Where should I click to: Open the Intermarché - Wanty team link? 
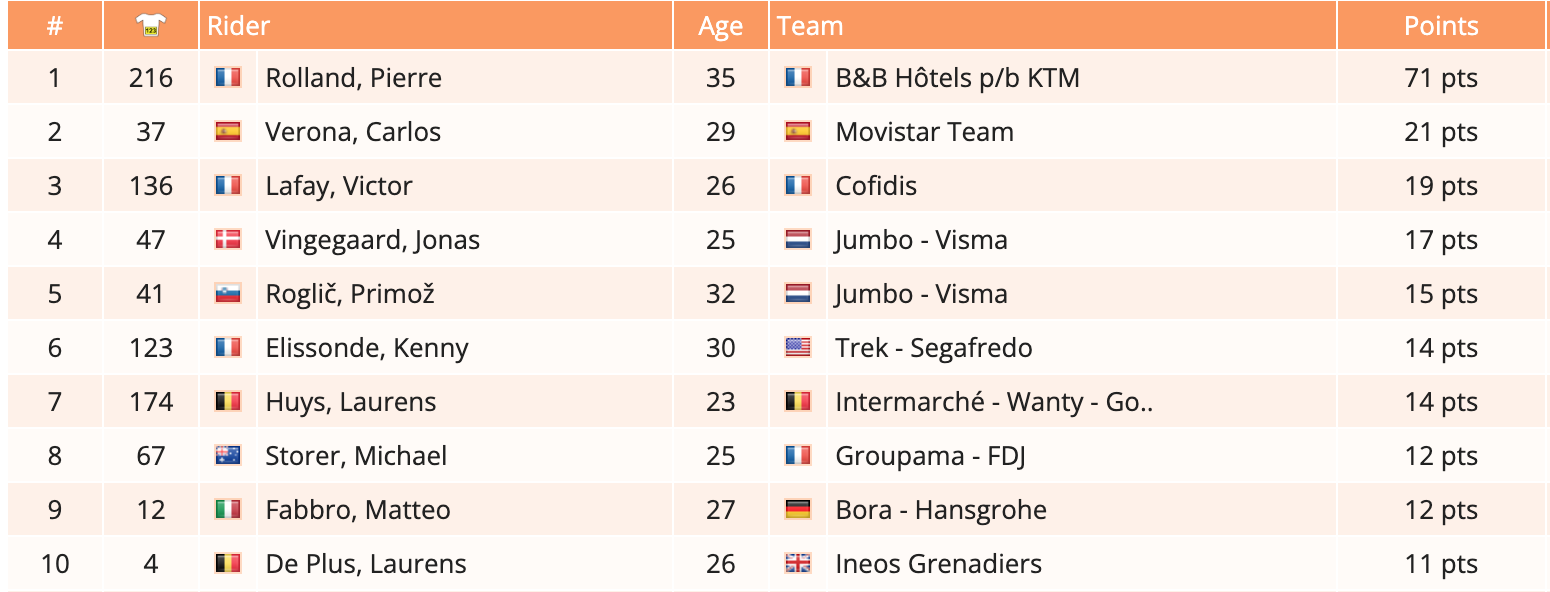[x=994, y=402]
